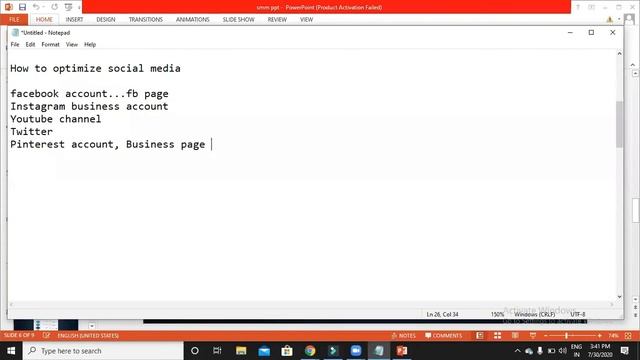Open Cortana circle icon on taskbar

tap(195, 351)
